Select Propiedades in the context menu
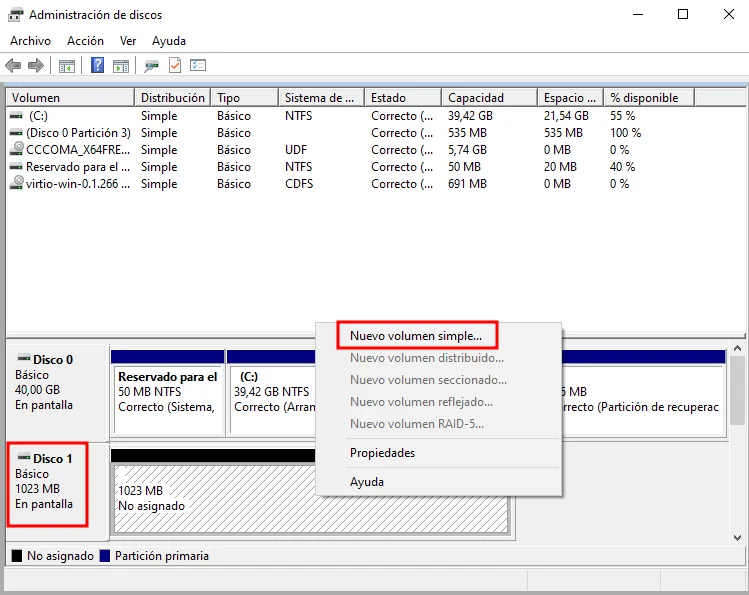Screen dimensions: 749x595 pyautogui.click(x=382, y=453)
